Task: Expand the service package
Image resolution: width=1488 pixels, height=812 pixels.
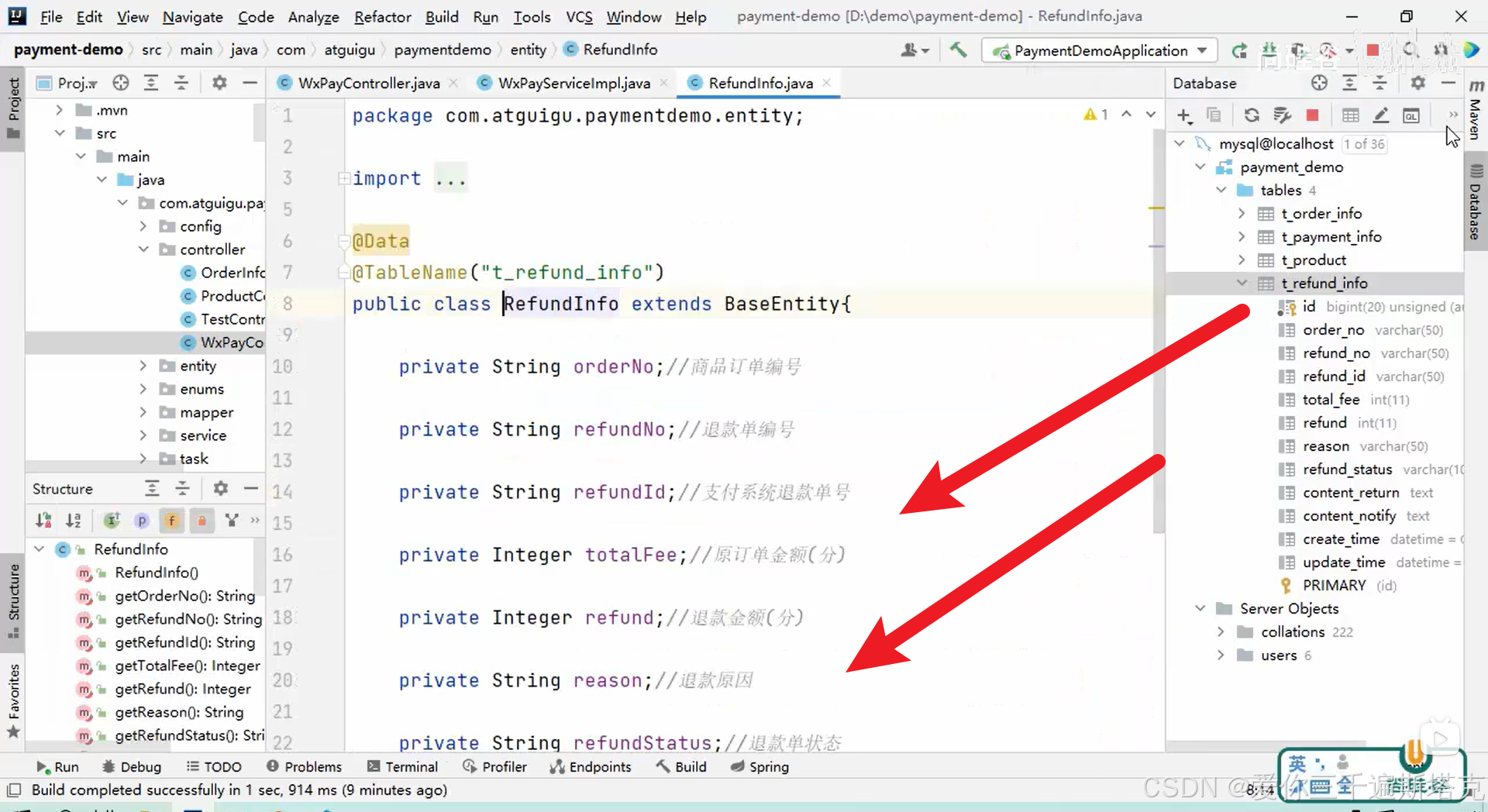Action: [x=143, y=435]
